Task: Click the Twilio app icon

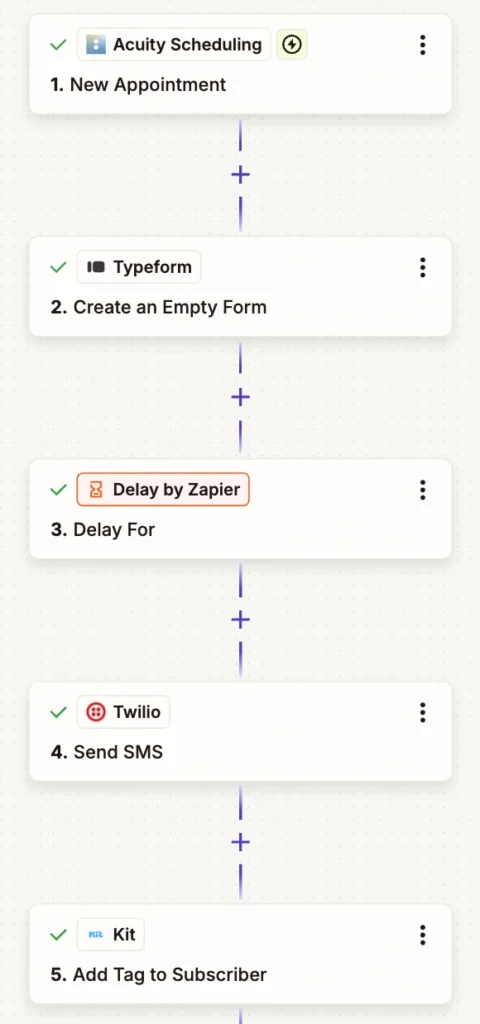Action: (96, 712)
